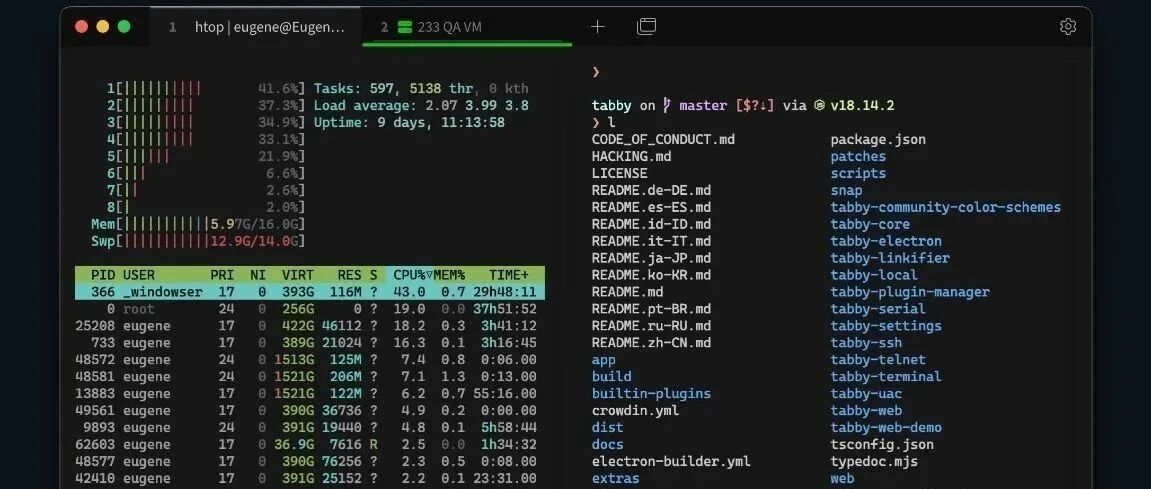Click the HACKING.md file name
This screenshot has height=489, width=1151.
point(631,156)
